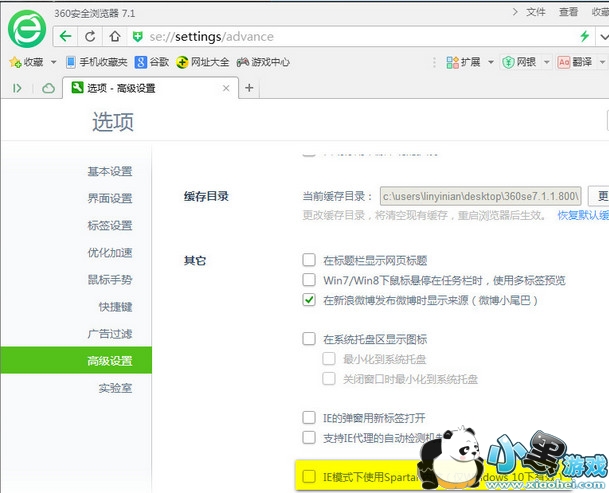Click the cache directory path field
The height and width of the screenshot is (493, 609).
480,196
